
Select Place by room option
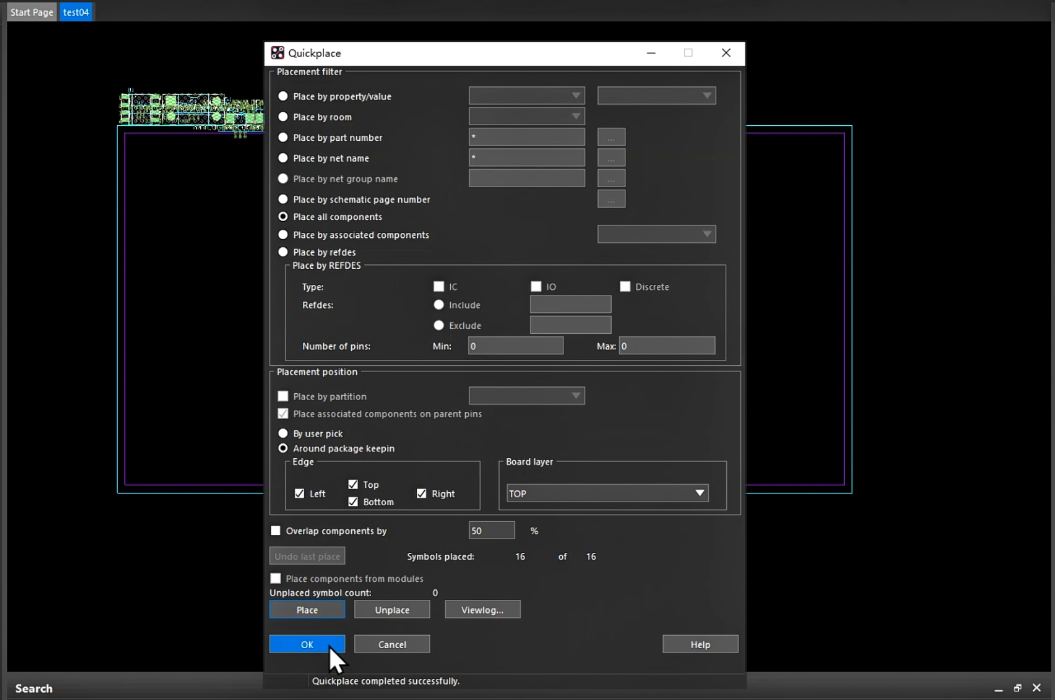(283, 116)
